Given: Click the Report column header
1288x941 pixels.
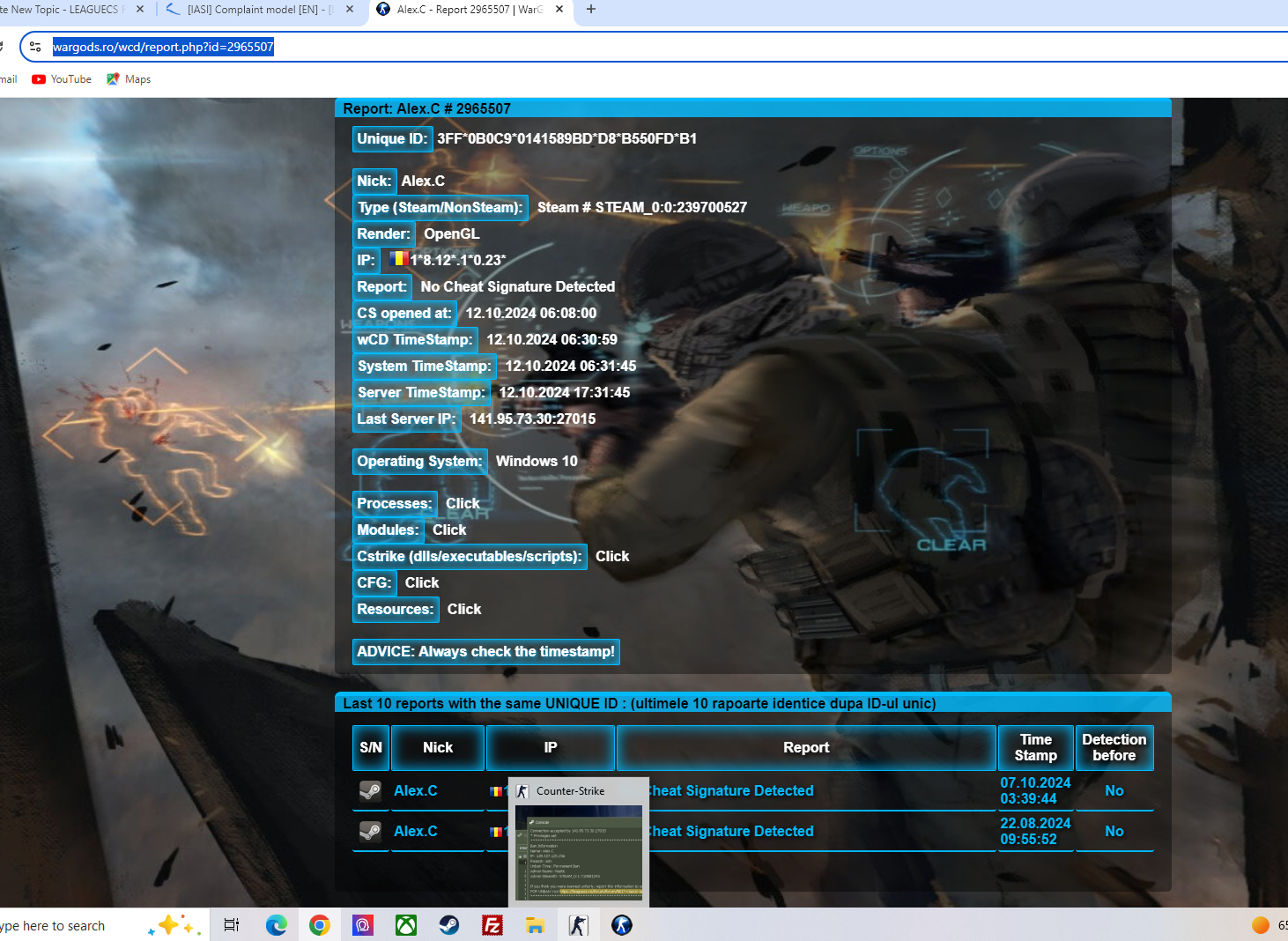Looking at the screenshot, I should click(806, 748).
